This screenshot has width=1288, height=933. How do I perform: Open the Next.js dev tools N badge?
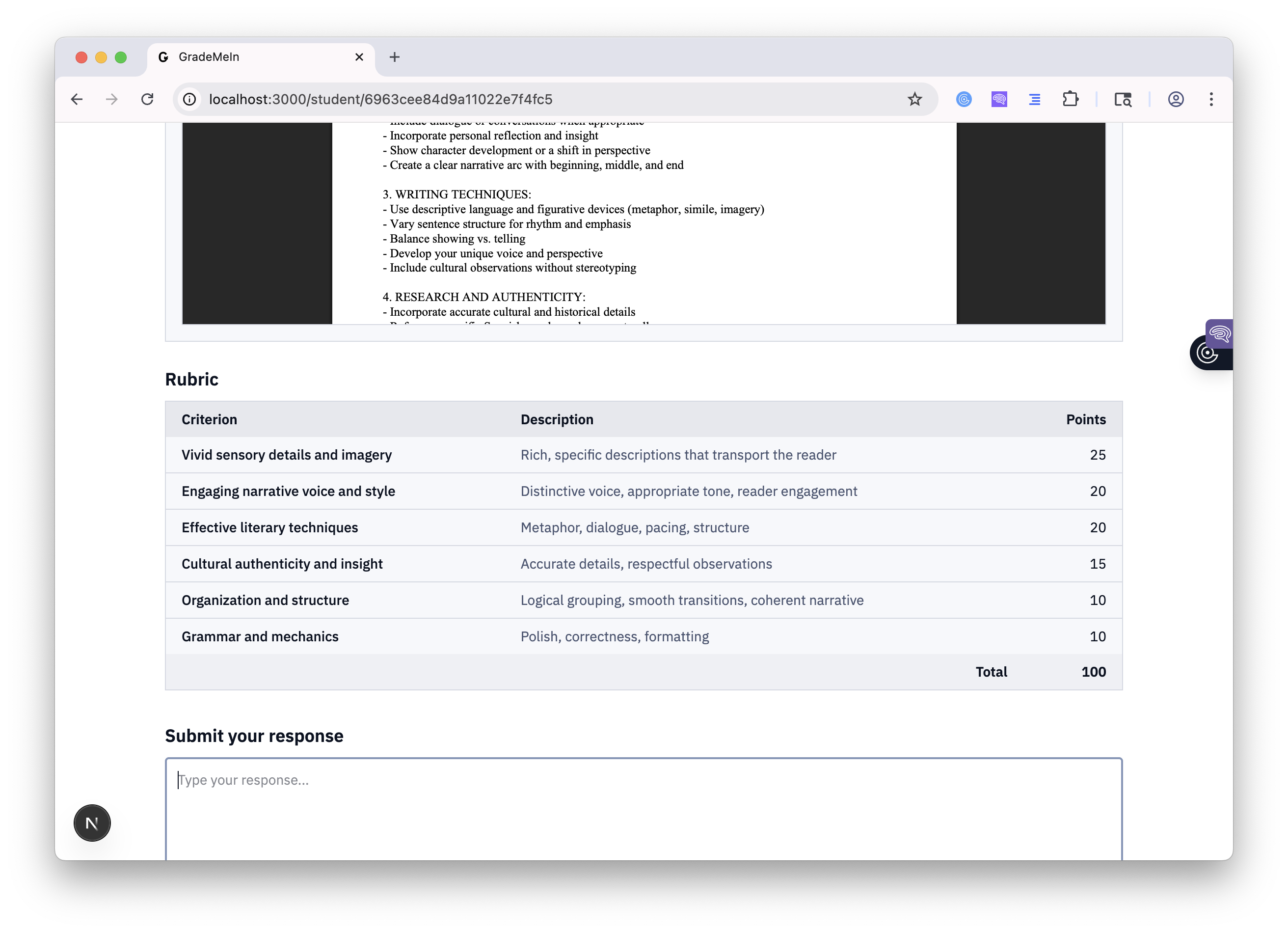(x=92, y=822)
